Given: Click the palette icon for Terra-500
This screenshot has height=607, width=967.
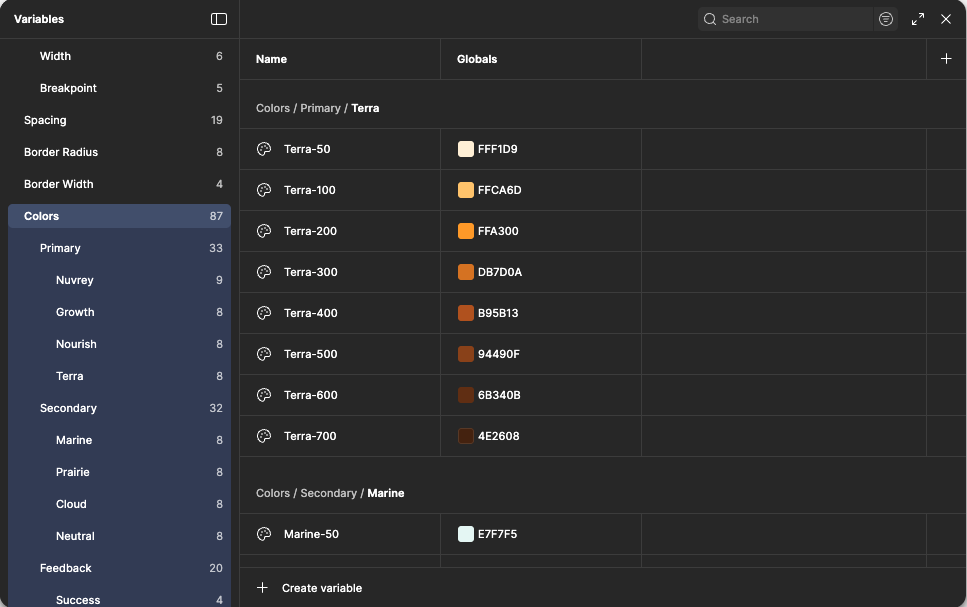Looking at the screenshot, I should point(264,354).
